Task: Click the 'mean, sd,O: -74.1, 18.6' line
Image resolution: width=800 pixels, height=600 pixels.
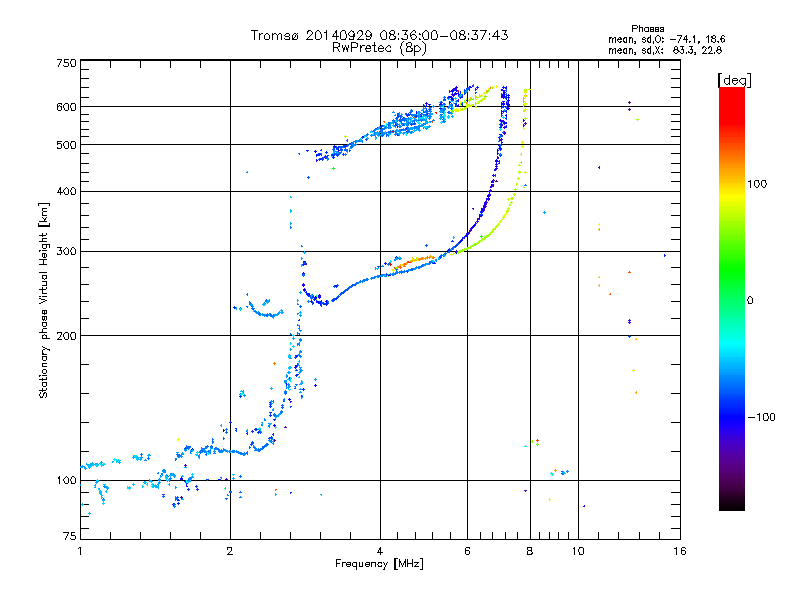Action: 666,39
